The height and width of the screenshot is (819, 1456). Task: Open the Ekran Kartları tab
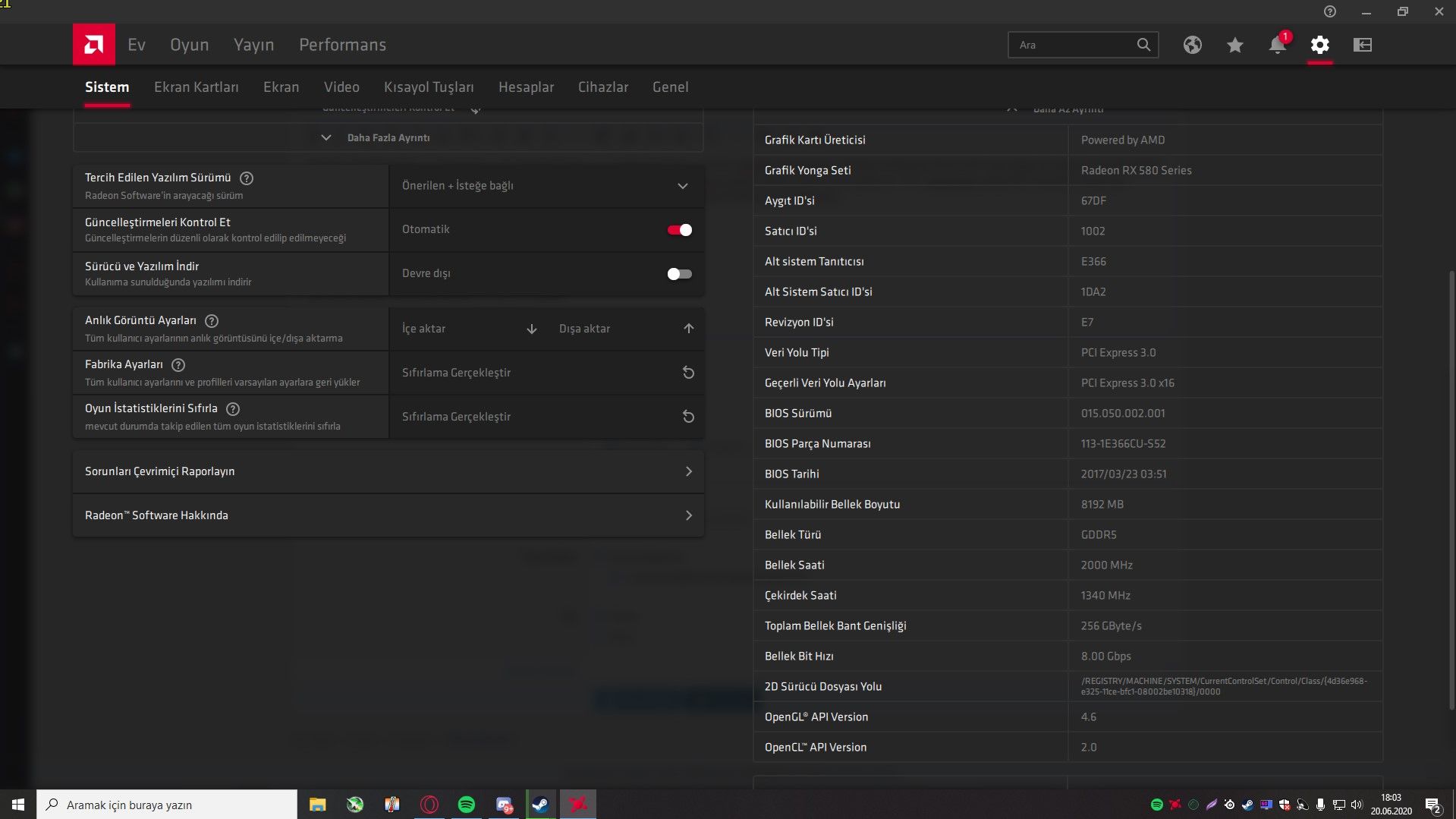pos(196,87)
